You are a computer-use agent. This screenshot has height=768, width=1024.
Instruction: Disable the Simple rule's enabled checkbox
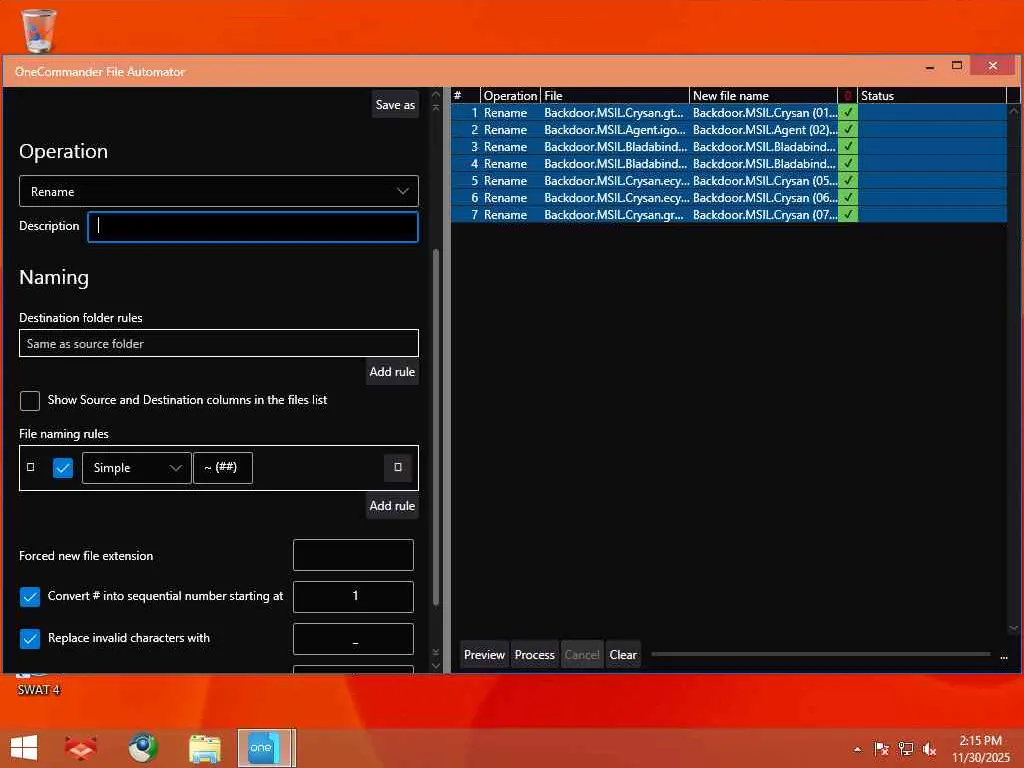coord(63,468)
